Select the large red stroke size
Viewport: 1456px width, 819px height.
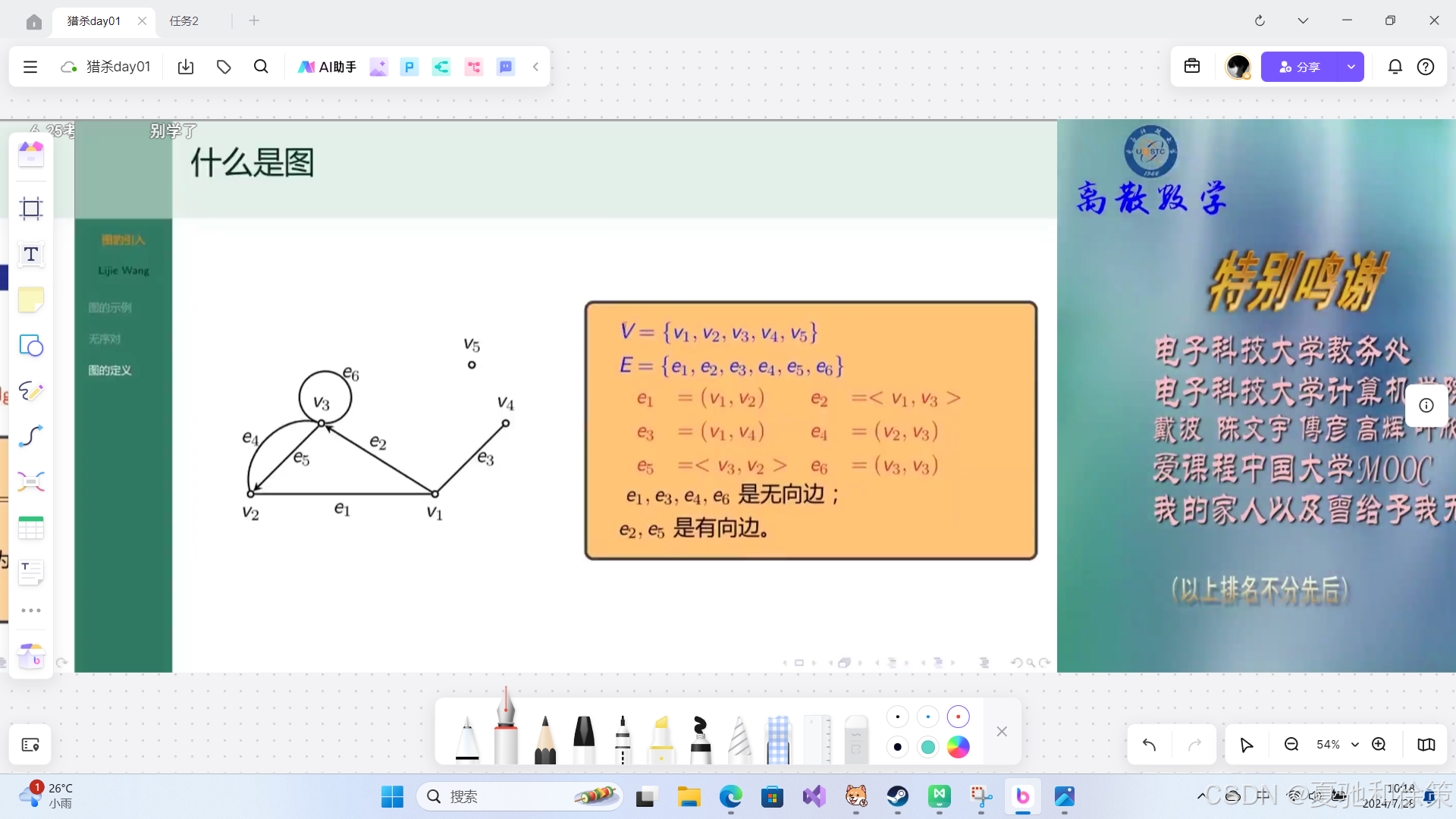tap(959, 717)
